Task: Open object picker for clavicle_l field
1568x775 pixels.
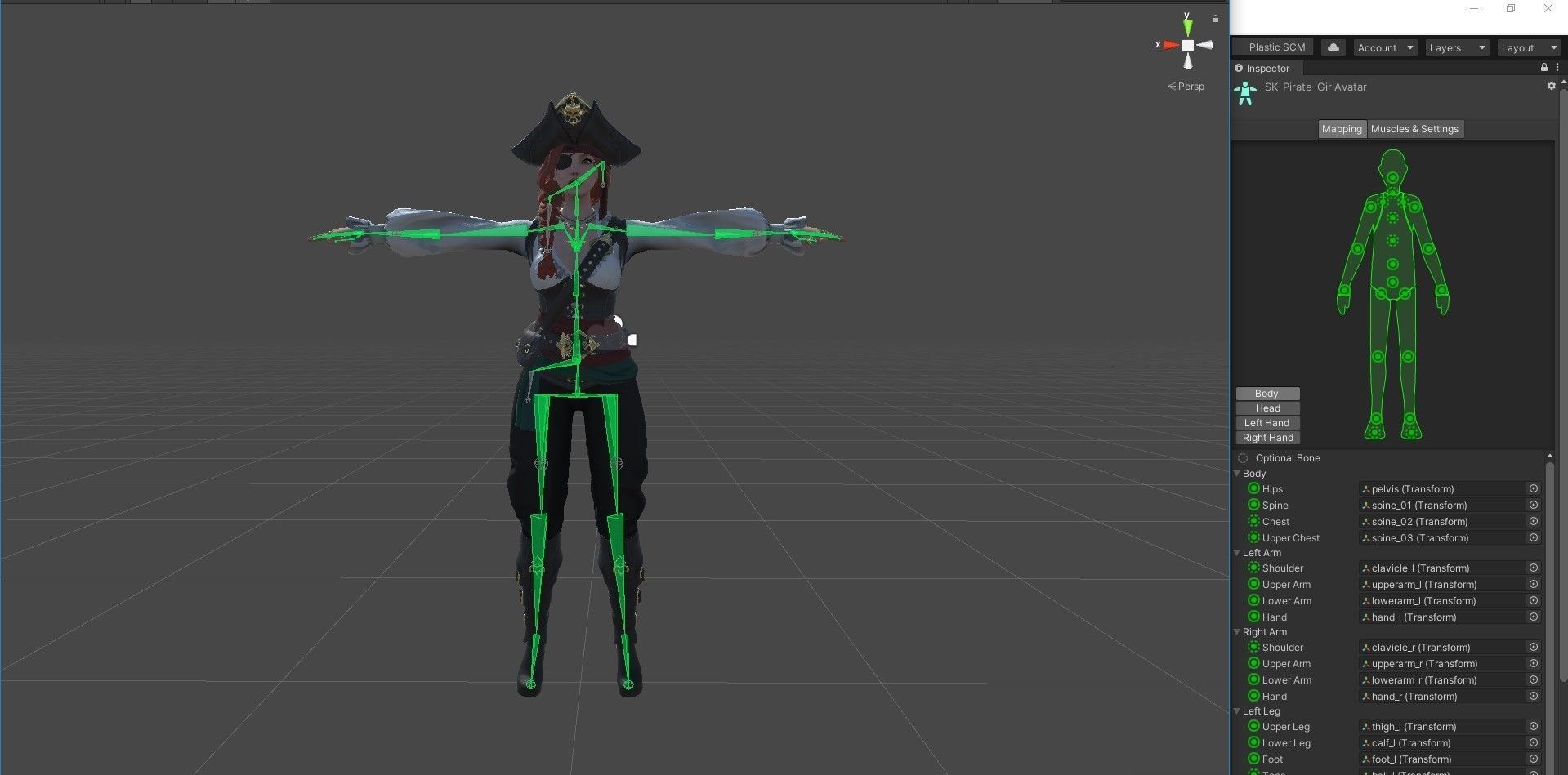Action: tap(1533, 568)
